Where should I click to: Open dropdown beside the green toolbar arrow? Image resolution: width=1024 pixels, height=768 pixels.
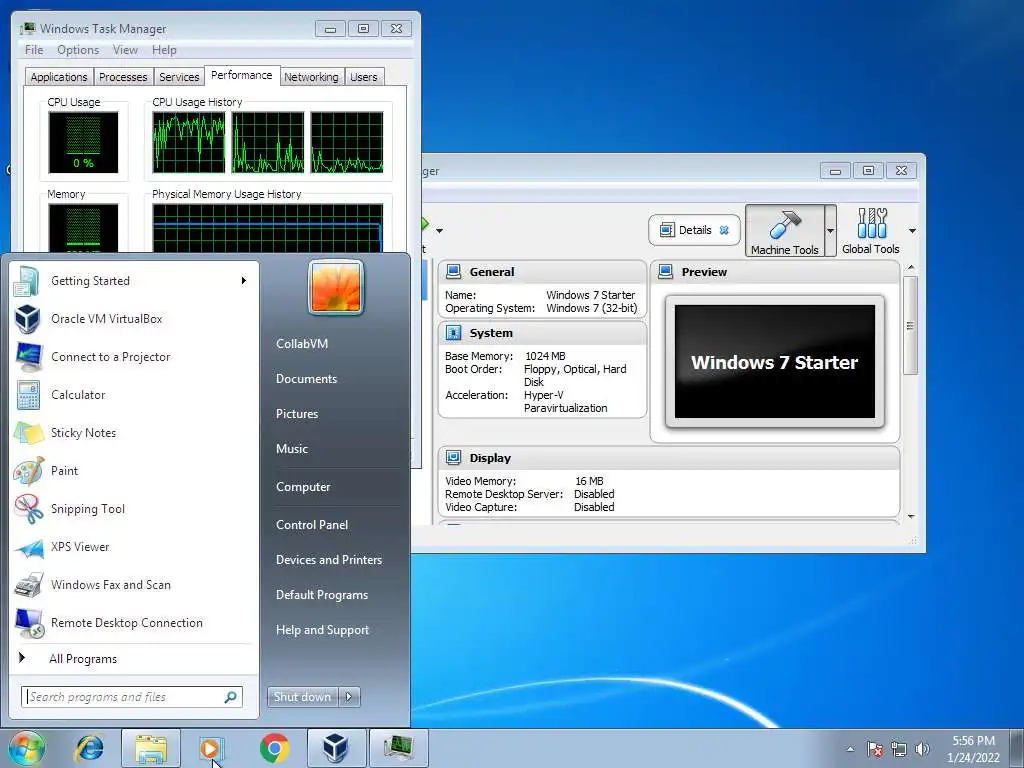[x=440, y=231]
